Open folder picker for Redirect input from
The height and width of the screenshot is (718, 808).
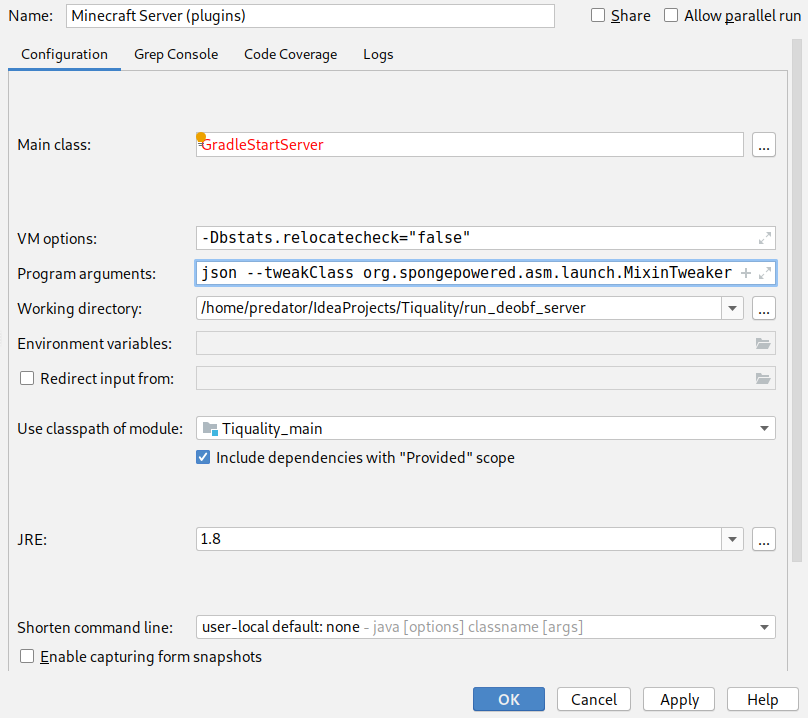(x=762, y=378)
